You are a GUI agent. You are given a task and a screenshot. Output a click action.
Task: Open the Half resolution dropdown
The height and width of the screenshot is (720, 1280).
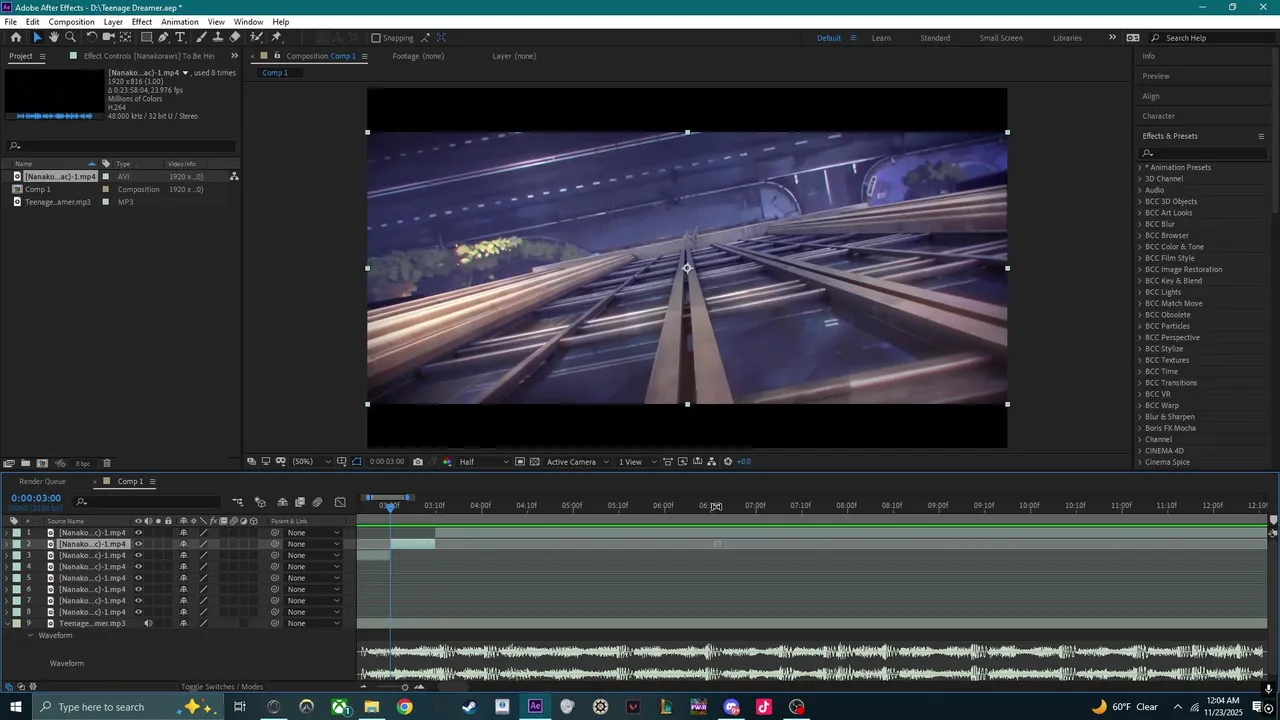pos(484,462)
